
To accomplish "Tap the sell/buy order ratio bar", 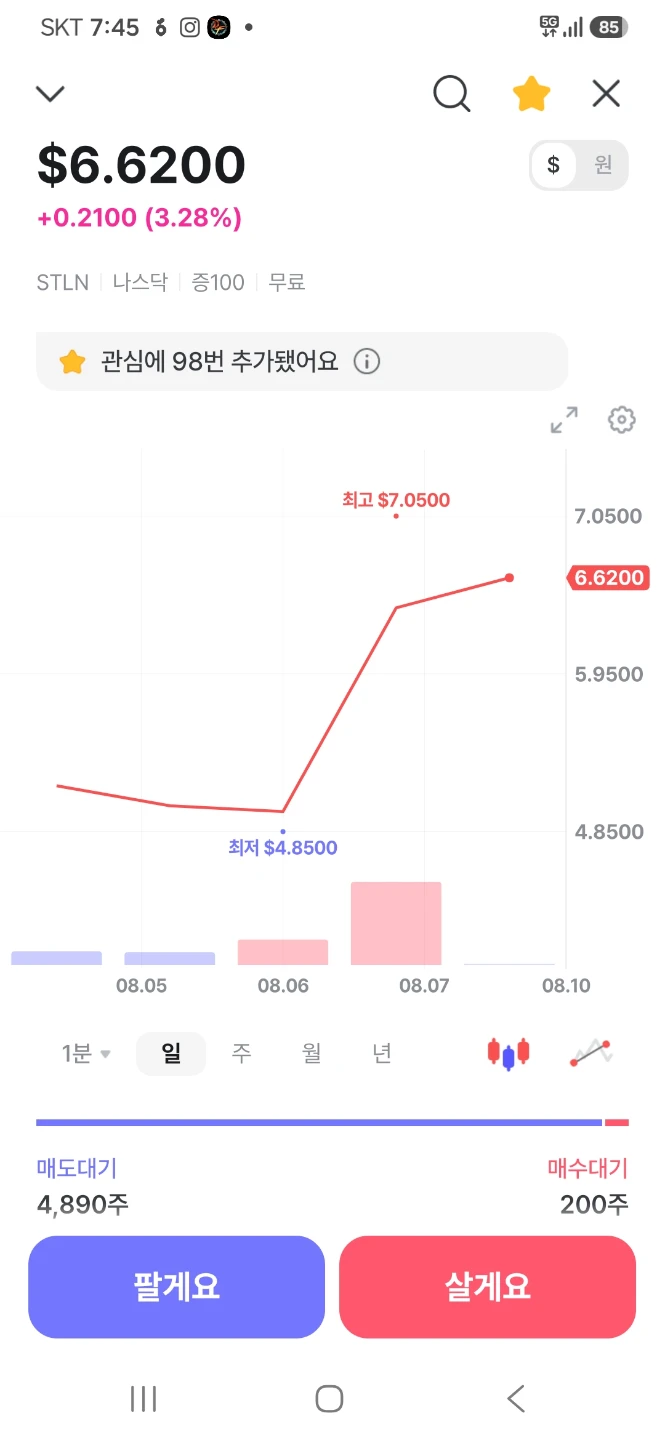I will tap(332, 1123).
